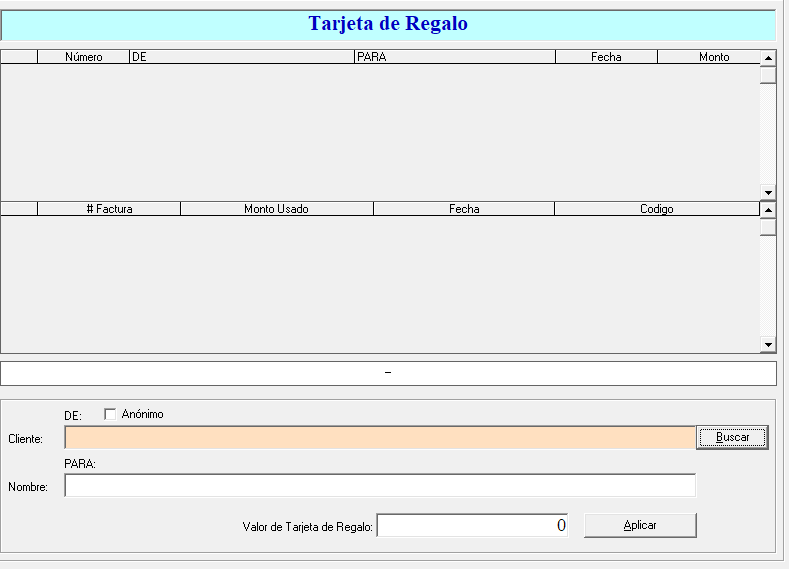Select the Valor de Tarjeta de Regalo field
789x569 pixels.
click(x=472, y=526)
